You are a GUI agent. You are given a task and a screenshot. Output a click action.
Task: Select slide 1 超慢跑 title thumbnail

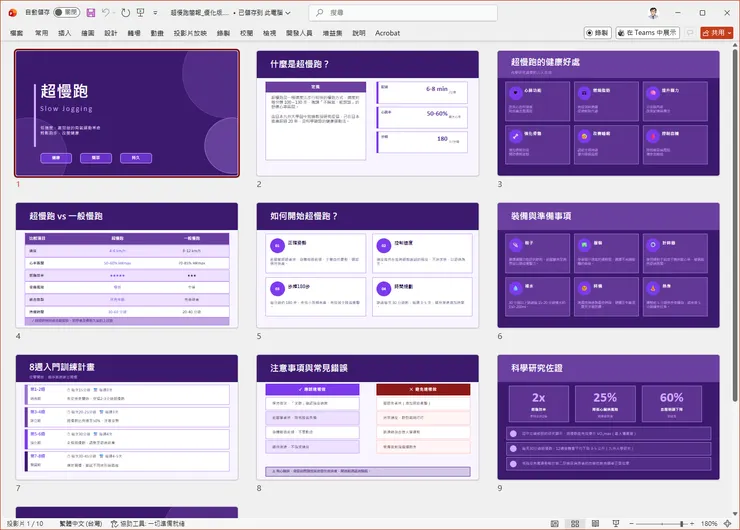[127, 113]
